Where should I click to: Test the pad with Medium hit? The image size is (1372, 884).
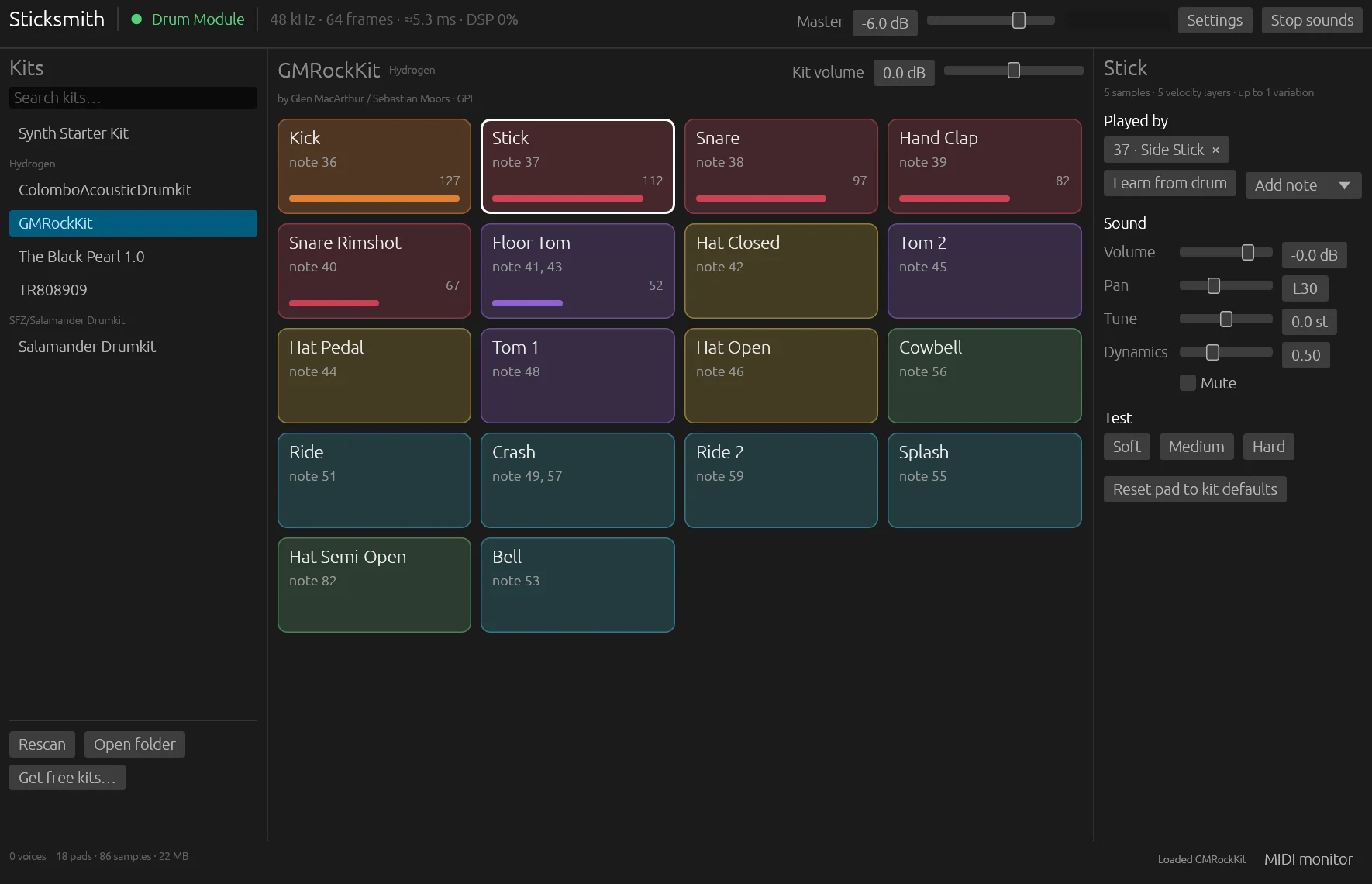1197,447
